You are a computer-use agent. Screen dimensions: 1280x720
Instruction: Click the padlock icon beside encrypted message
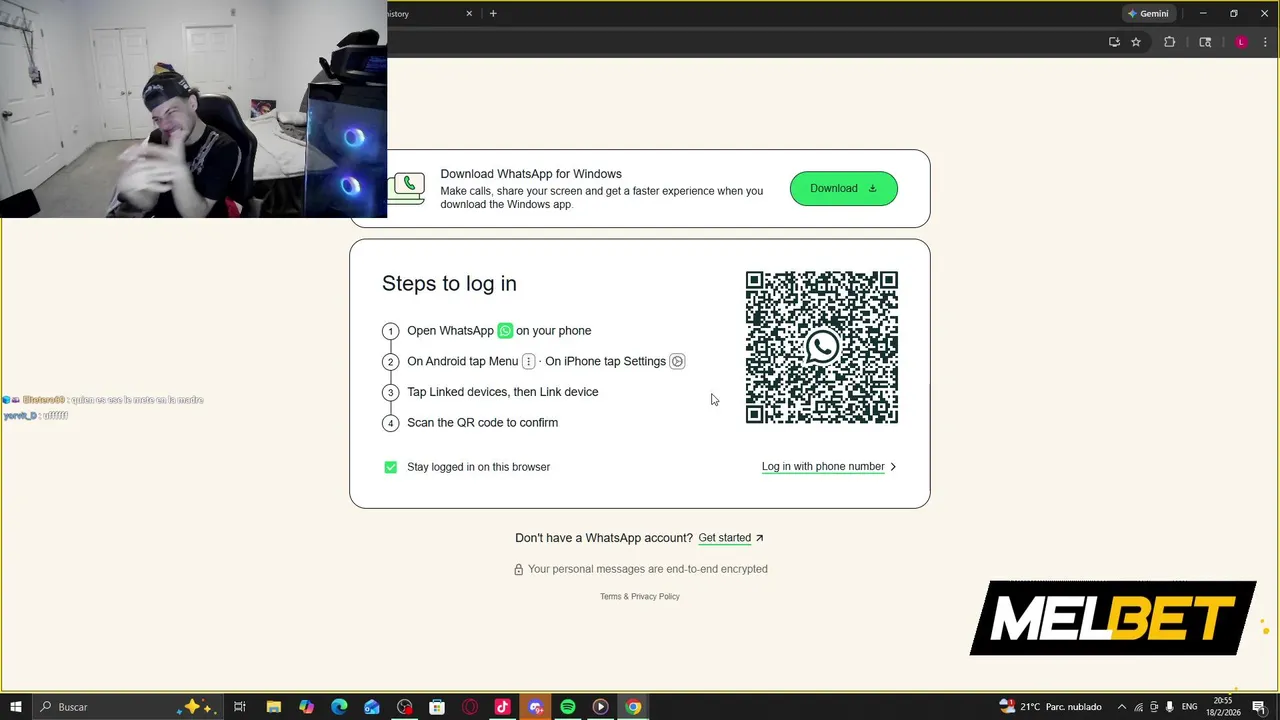pyautogui.click(x=519, y=569)
